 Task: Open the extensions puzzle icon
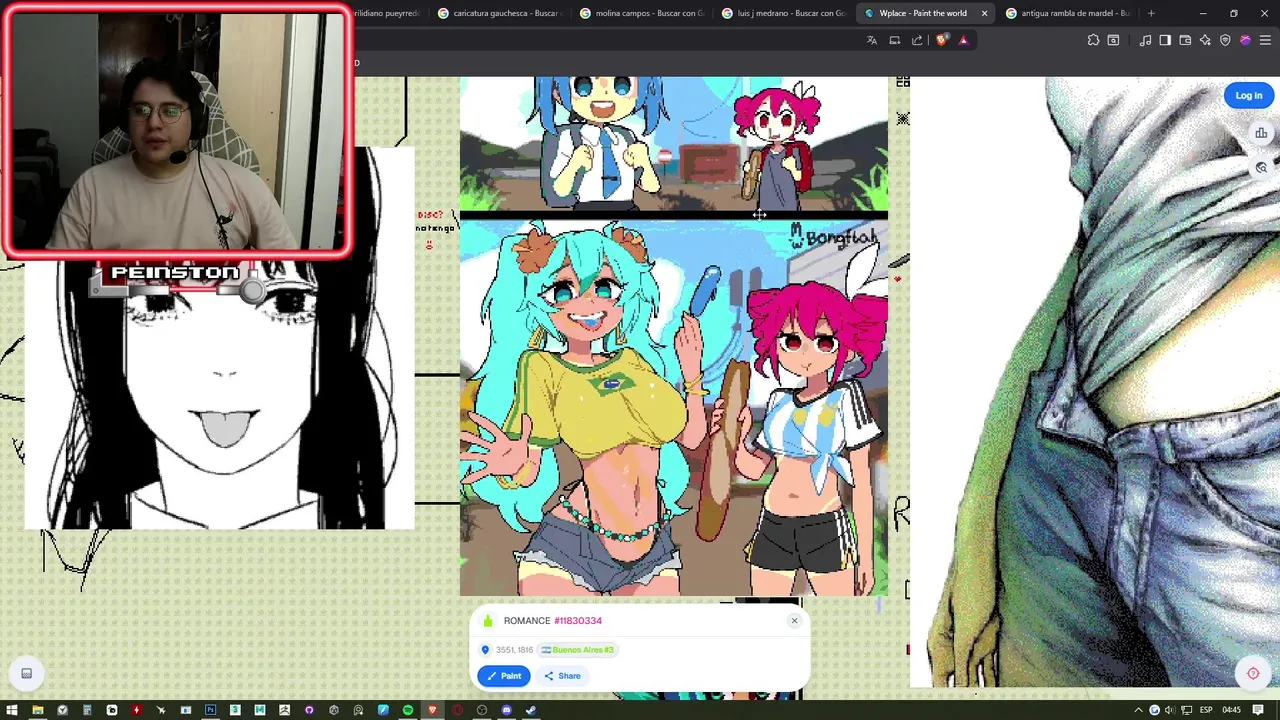coord(1093,40)
